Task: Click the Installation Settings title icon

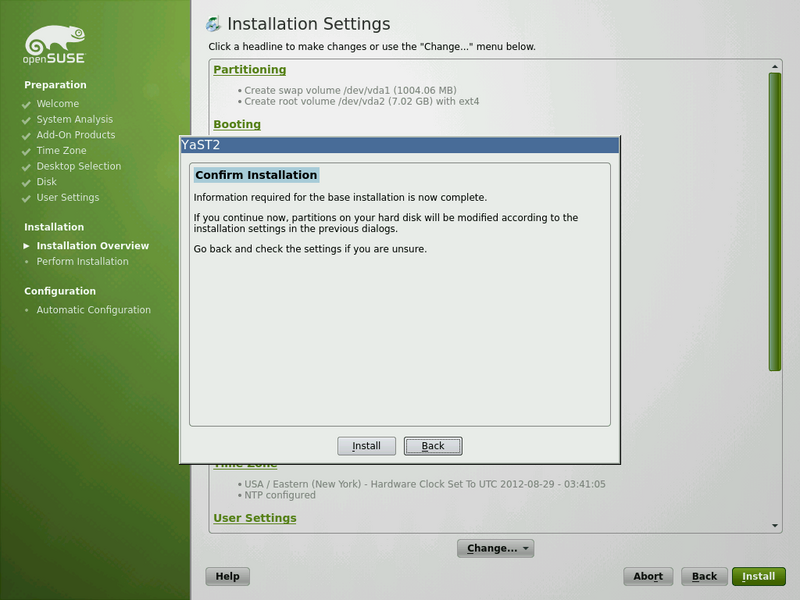Action: (213, 24)
